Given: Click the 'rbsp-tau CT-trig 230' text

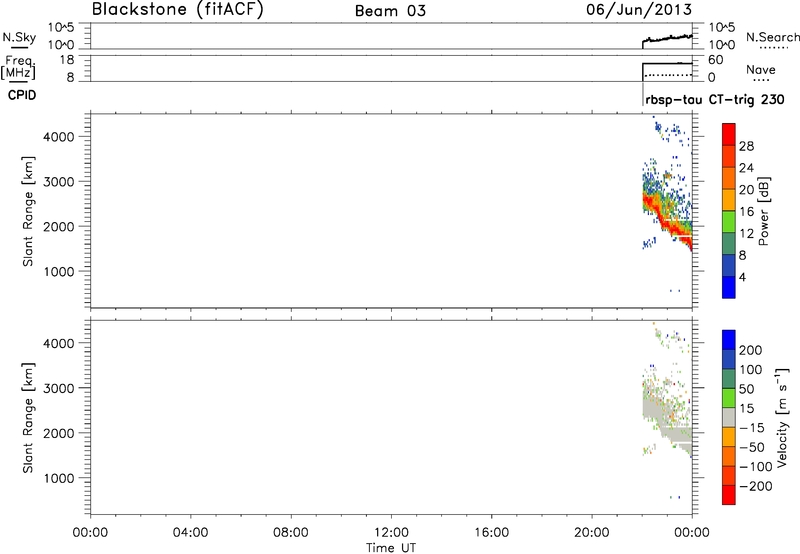Looking at the screenshot, I should click(715, 99).
